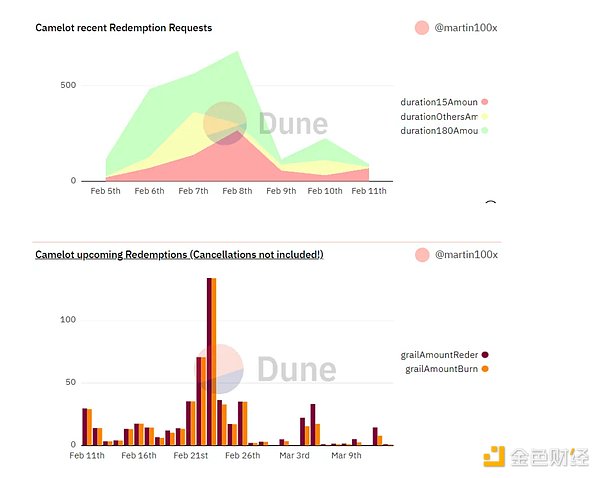Open @martin100x profile on the bottom chart
This screenshot has width=600, height=478.
[x=466, y=255]
